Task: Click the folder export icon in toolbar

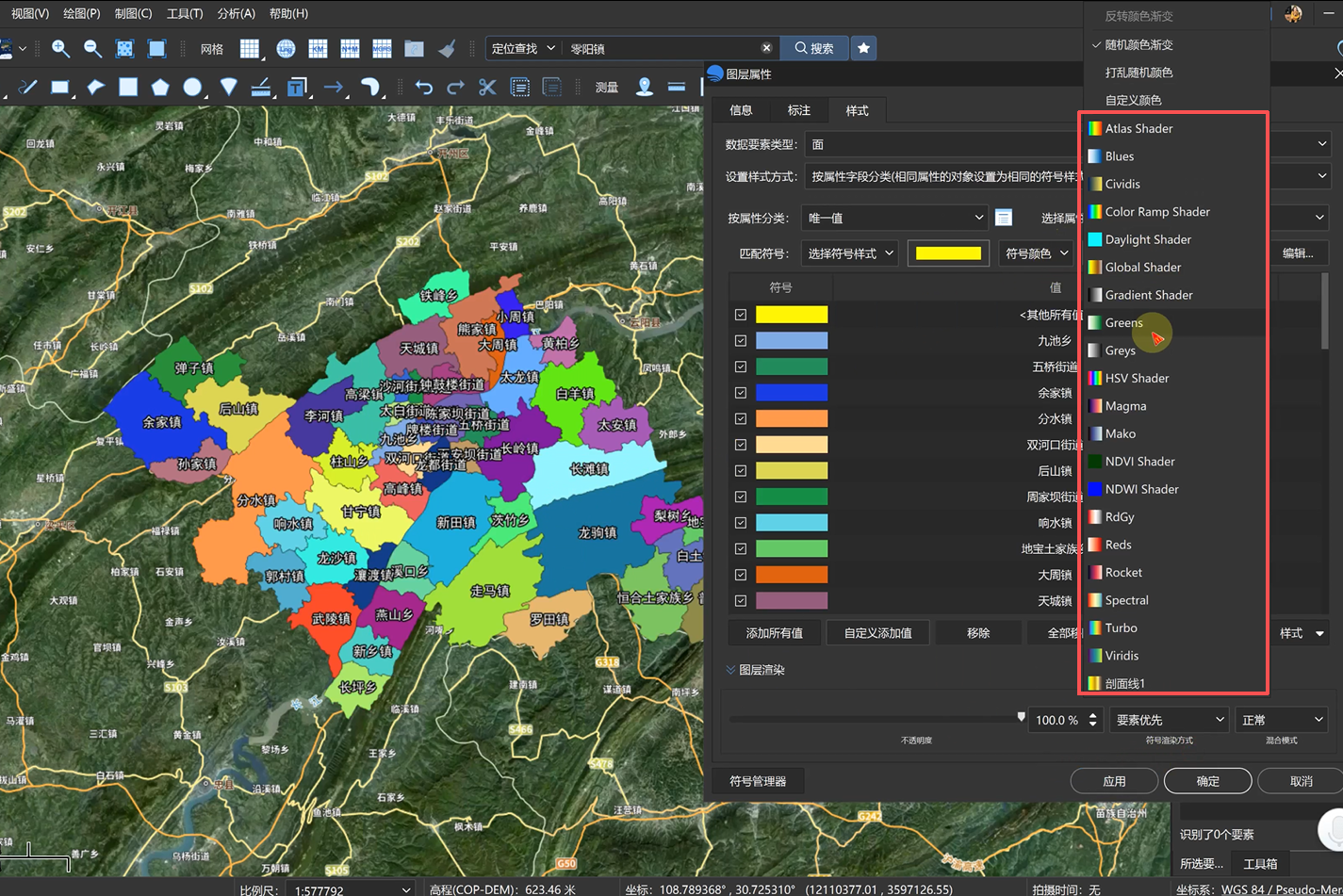Action: (x=414, y=48)
